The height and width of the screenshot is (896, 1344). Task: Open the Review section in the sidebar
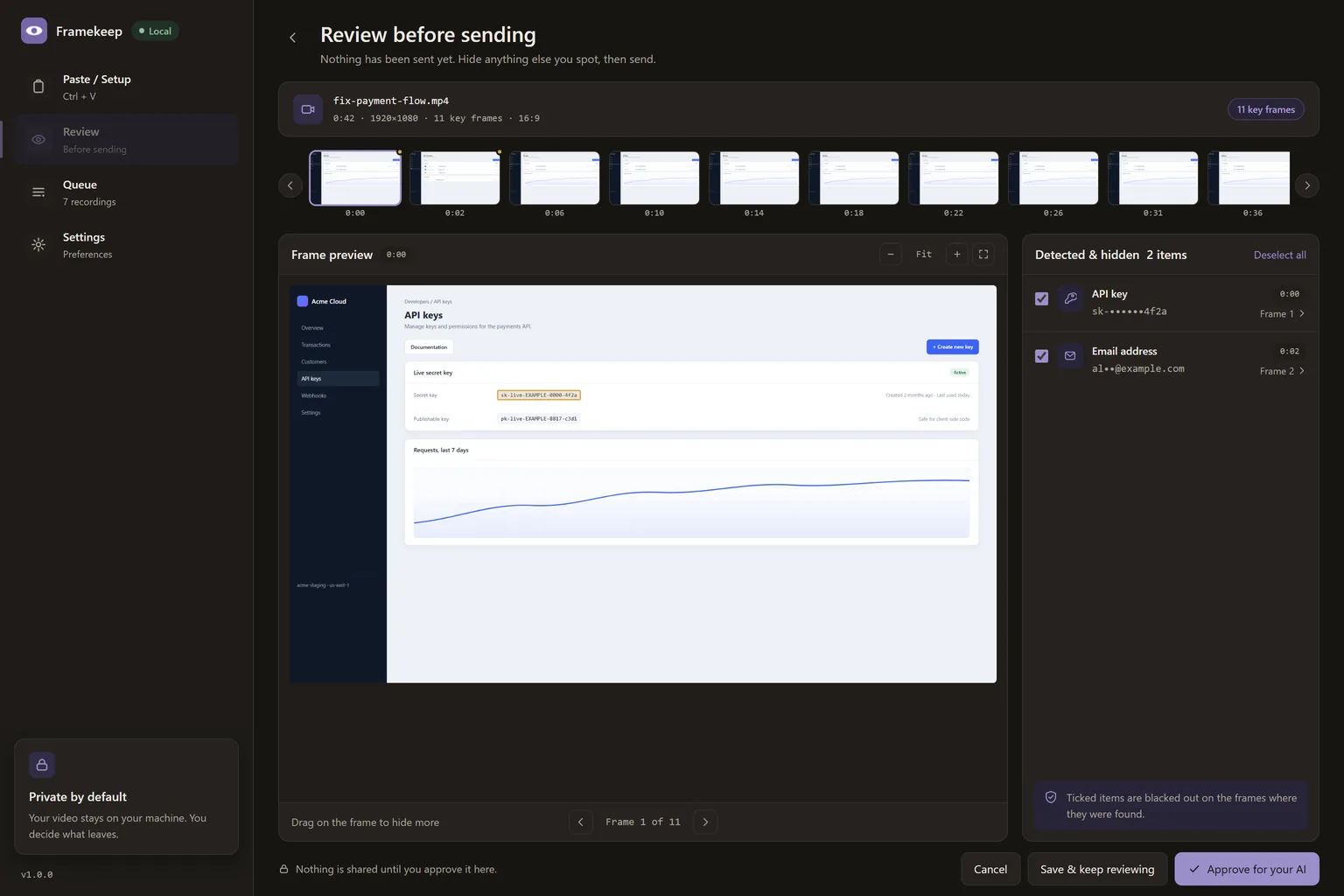click(x=126, y=140)
